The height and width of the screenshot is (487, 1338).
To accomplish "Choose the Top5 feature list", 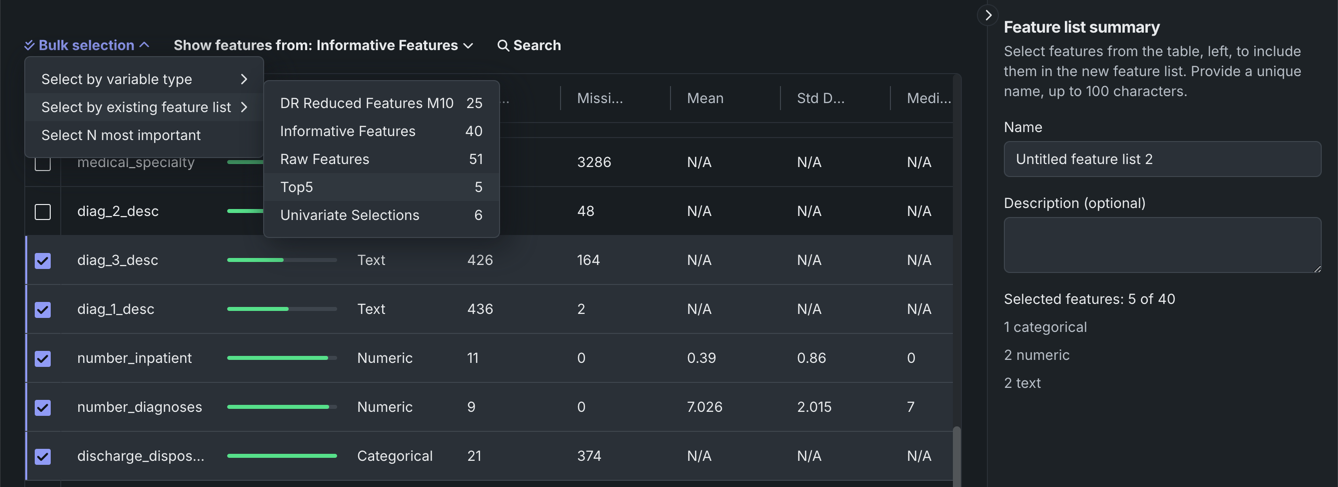I will (x=381, y=187).
